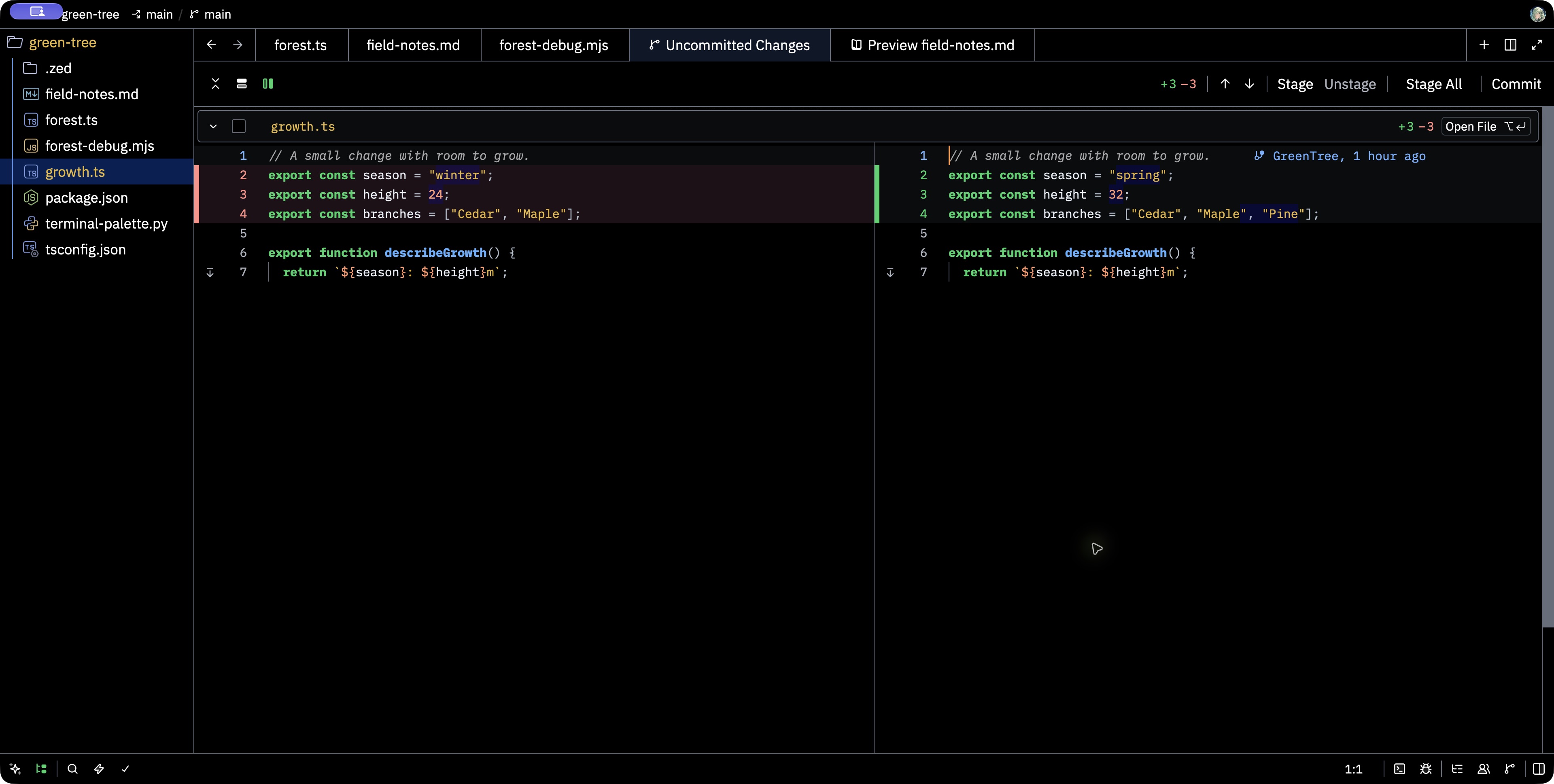
Task: Switch to unified stacked diff view
Action: tap(242, 84)
